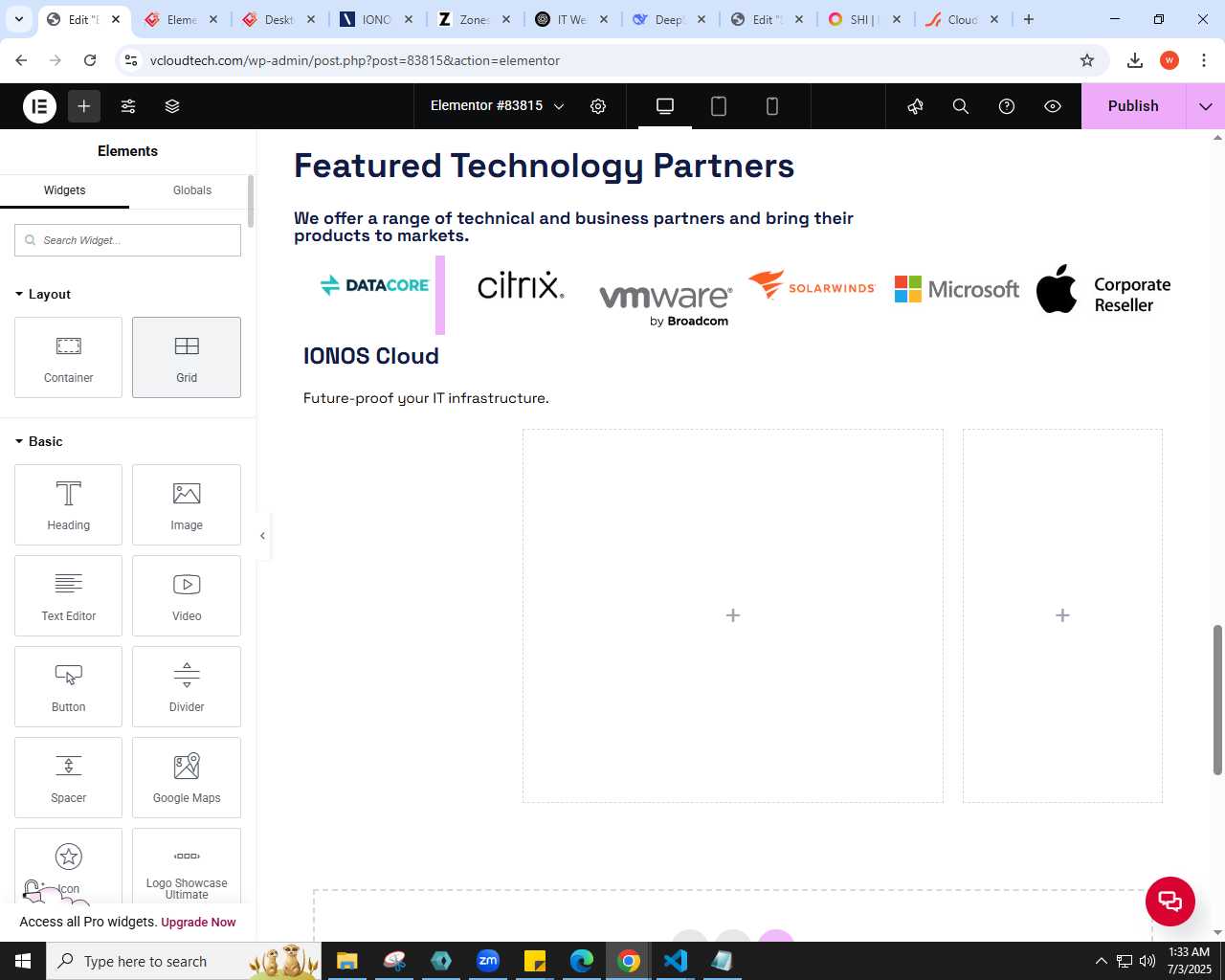The height and width of the screenshot is (980, 1225).
Task: Click the Apple Corporate Reseller logo
Action: point(1103,290)
